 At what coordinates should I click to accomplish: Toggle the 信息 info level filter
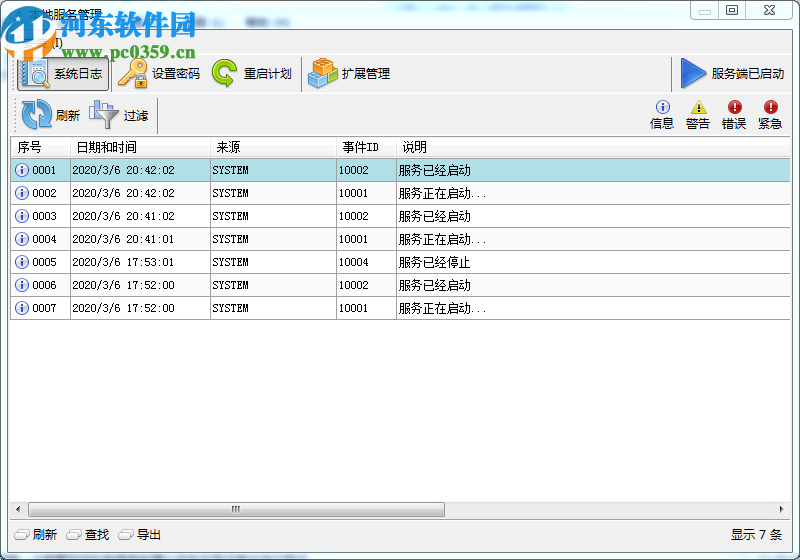662,115
